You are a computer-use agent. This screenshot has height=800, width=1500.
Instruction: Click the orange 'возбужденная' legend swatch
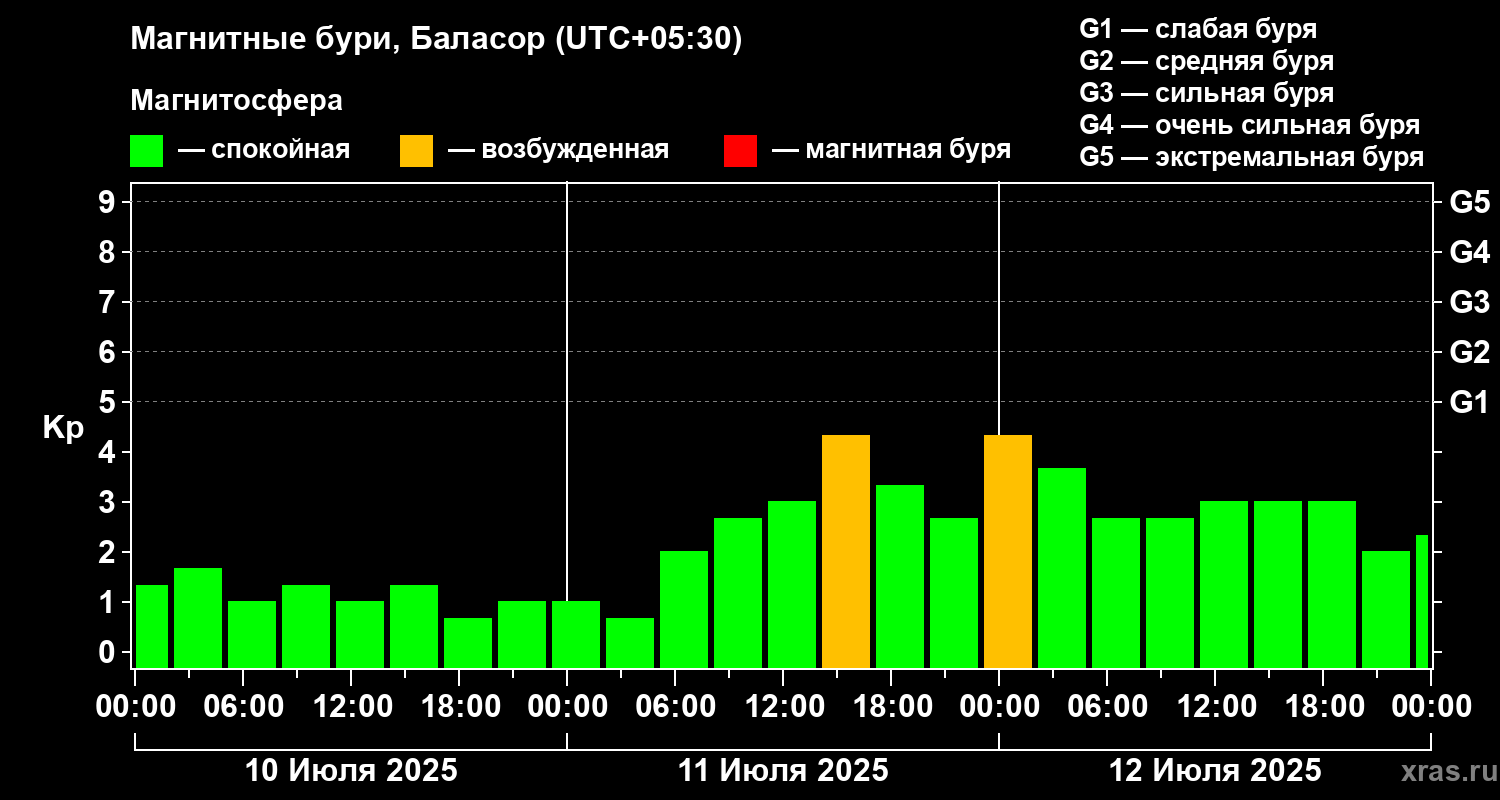point(416,151)
